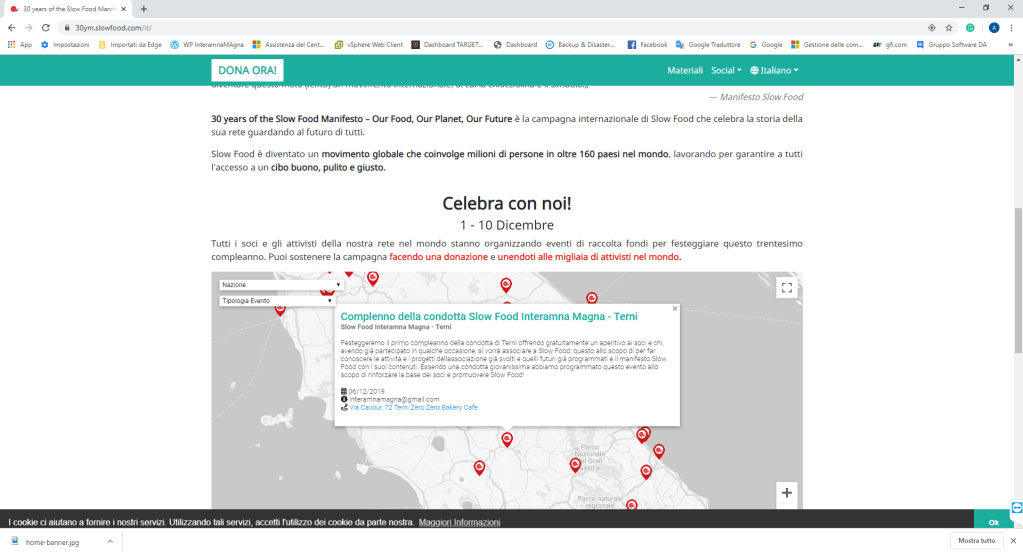Bookmark this page with the star icon
Screen dimensions: 1023x554
click(949, 27)
